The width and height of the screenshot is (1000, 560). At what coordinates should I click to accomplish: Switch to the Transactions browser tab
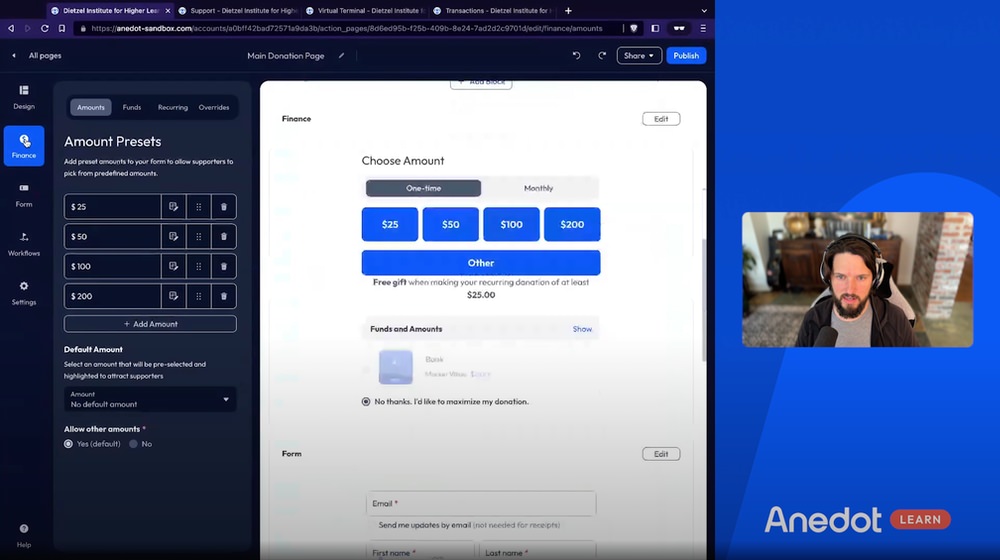[x=492, y=10]
